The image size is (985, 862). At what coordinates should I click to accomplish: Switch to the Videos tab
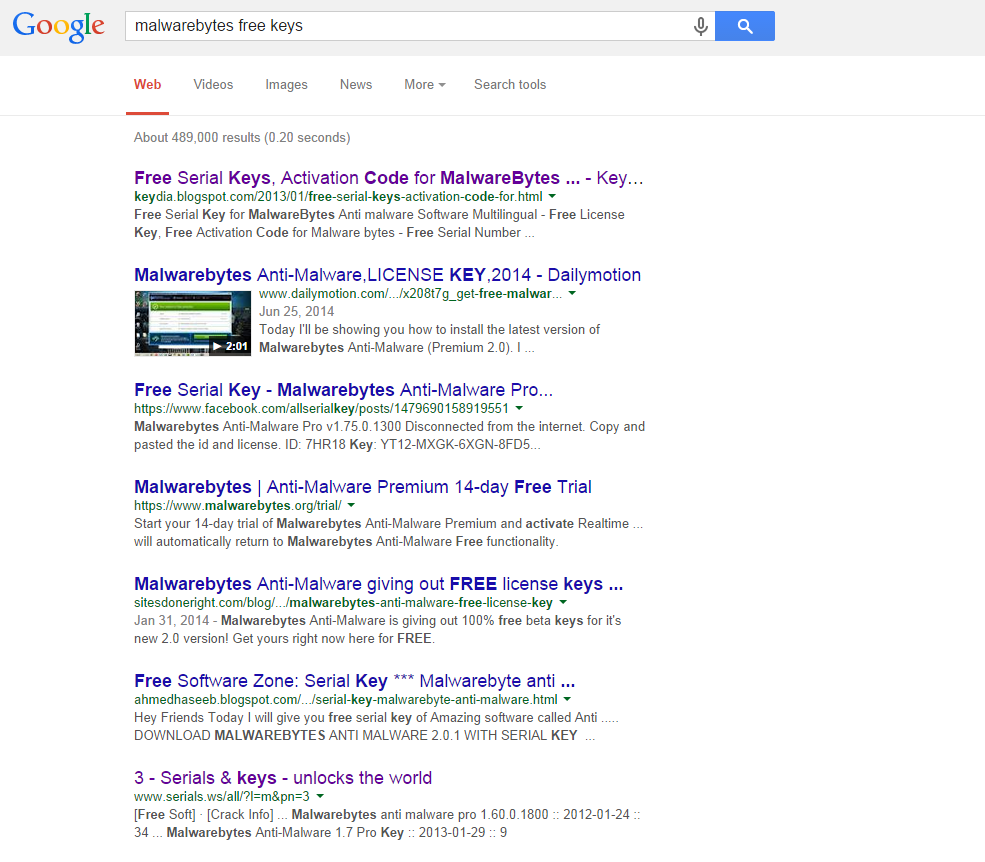[213, 85]
